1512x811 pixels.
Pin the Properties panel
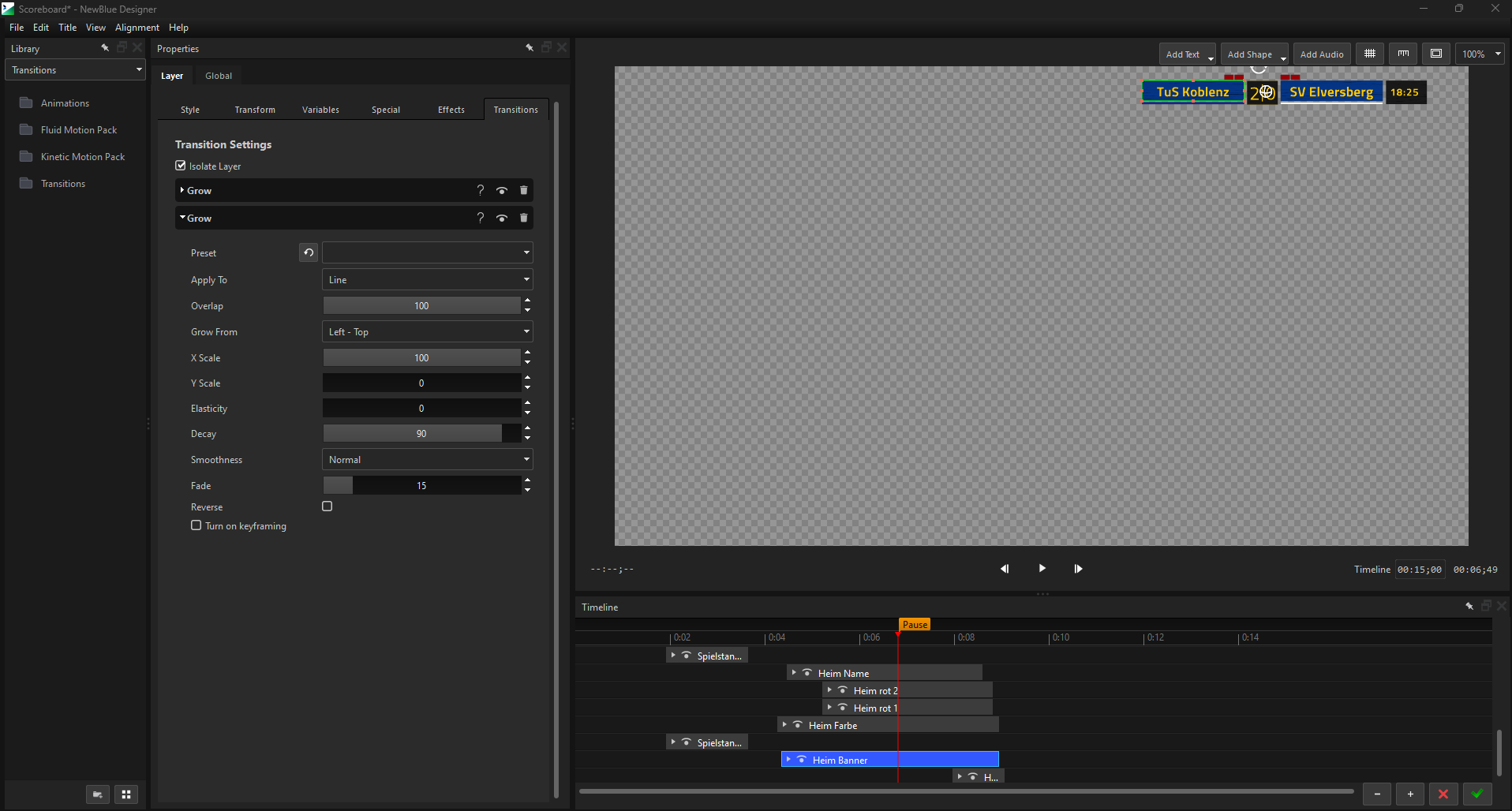(x=530, y=48)
